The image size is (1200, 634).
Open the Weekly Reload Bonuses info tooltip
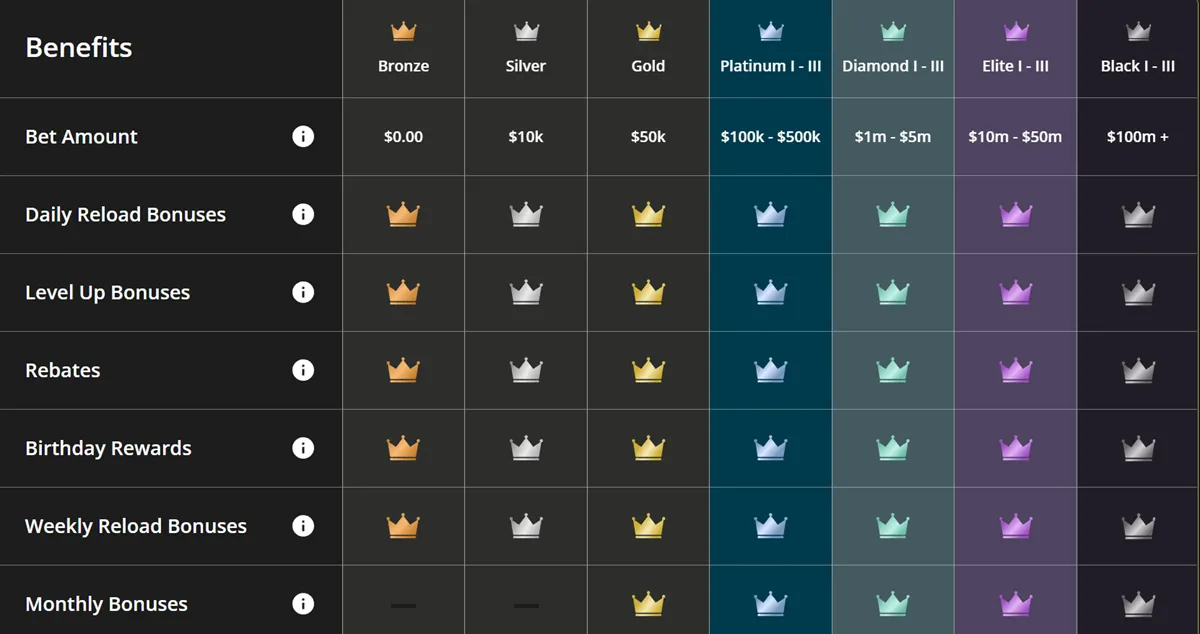tap(303, 526)
